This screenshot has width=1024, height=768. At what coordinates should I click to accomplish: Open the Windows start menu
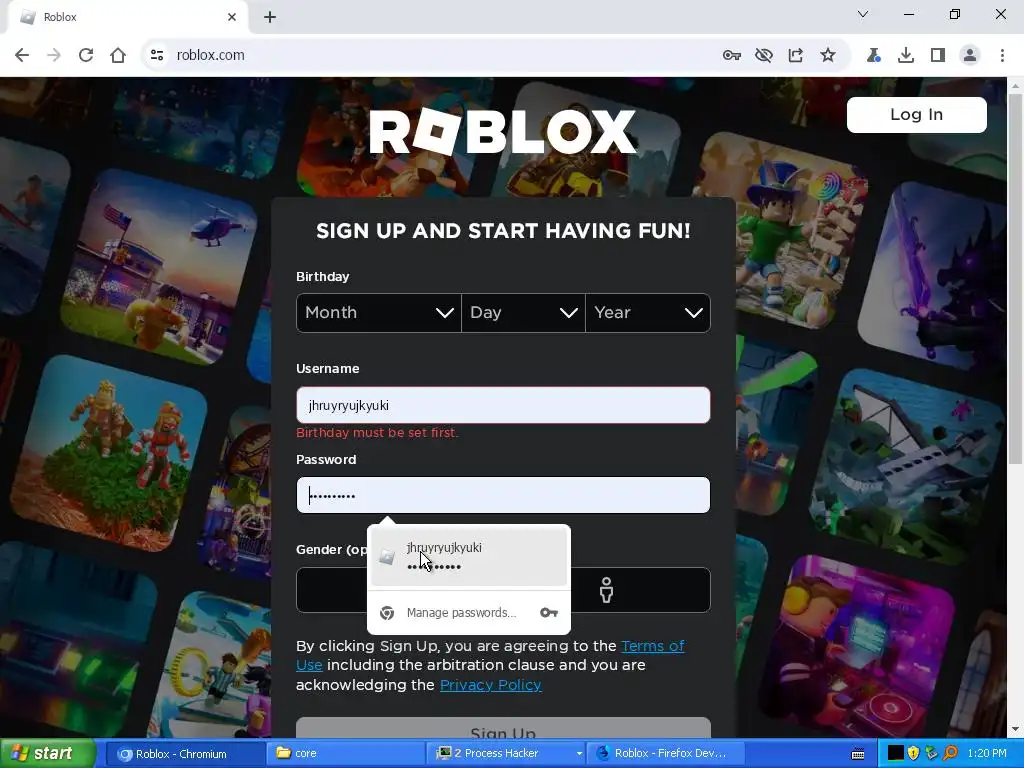click(x=47, y=754)
